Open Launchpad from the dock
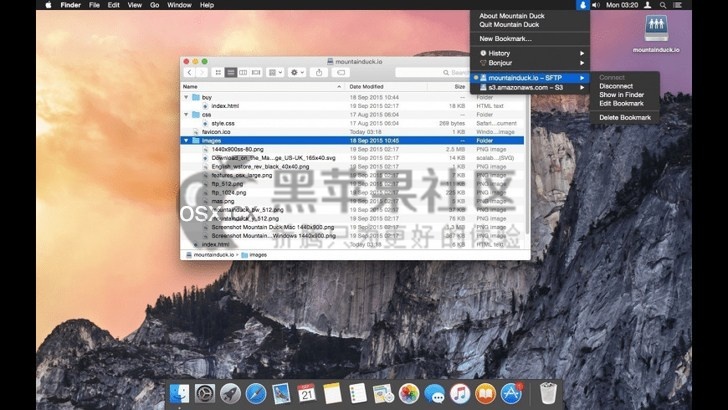 point(230,394)
